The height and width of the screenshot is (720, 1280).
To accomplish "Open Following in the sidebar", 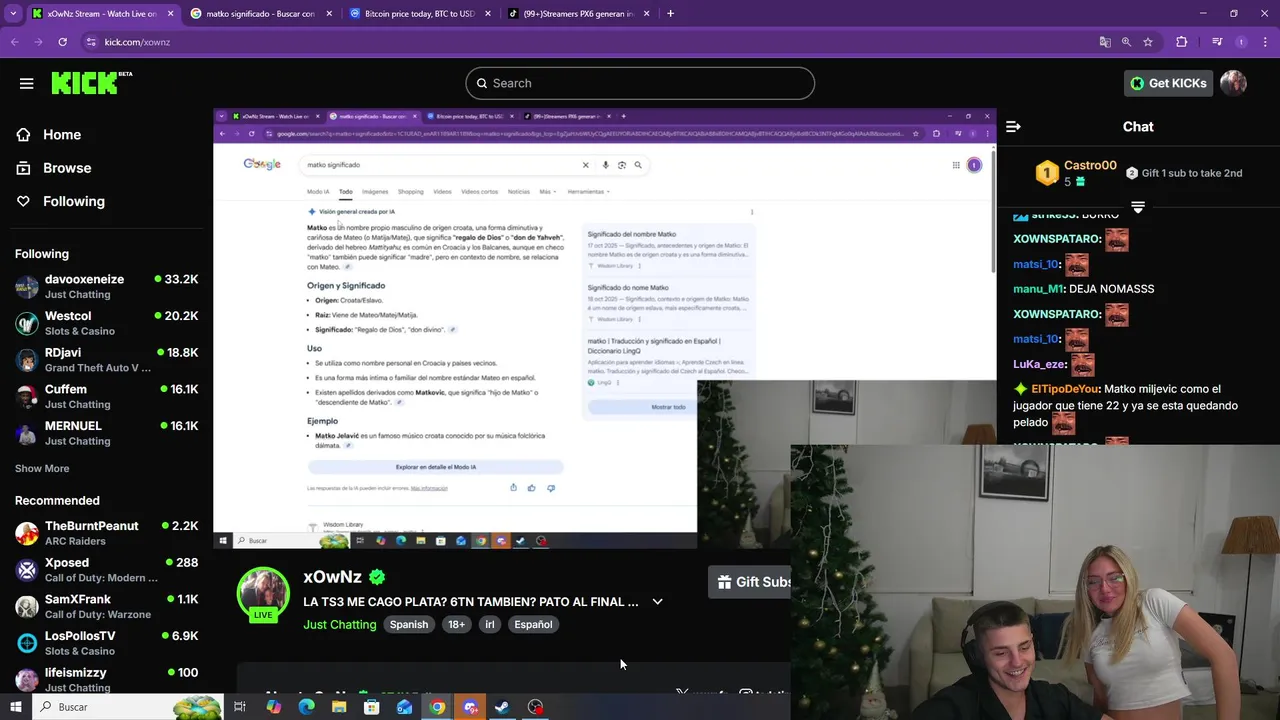I will [73, 201].
